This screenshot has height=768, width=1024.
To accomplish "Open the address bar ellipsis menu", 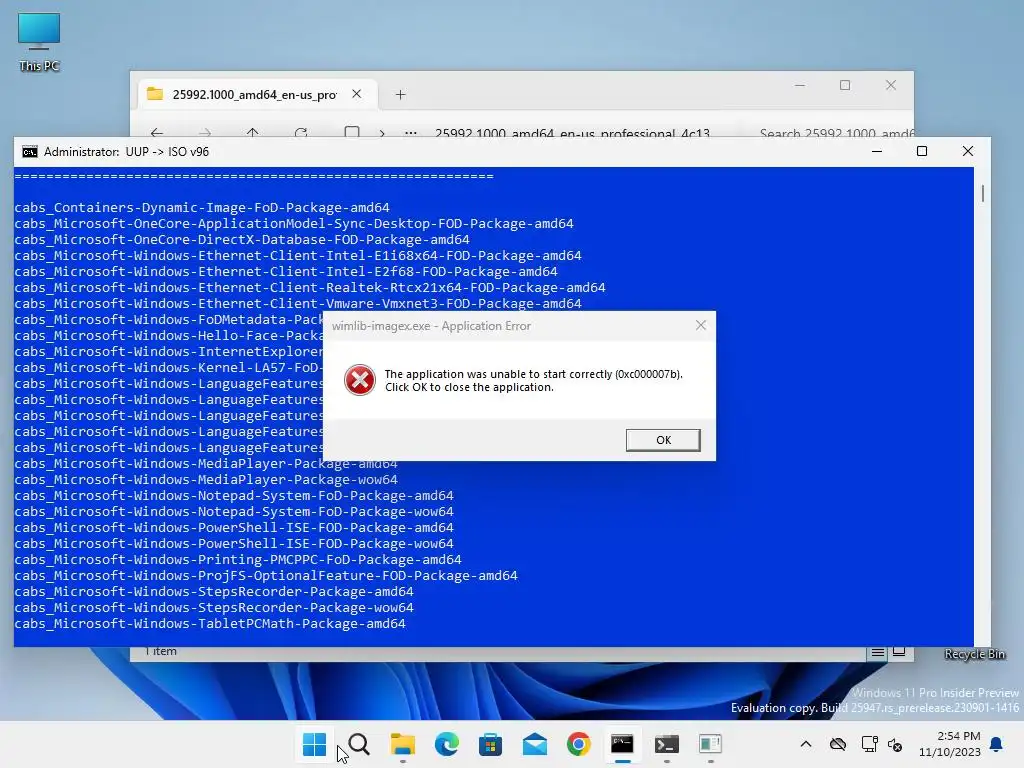I will [411, 133].
